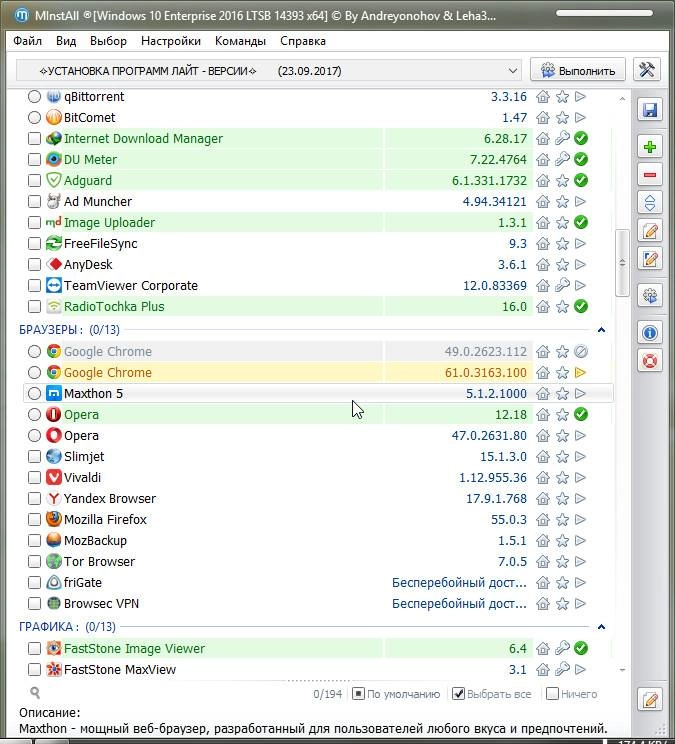This screenshot has height=744, width=675.
Task: Click the RadioTochka Plus entry
Action: [x=114, y=307]
